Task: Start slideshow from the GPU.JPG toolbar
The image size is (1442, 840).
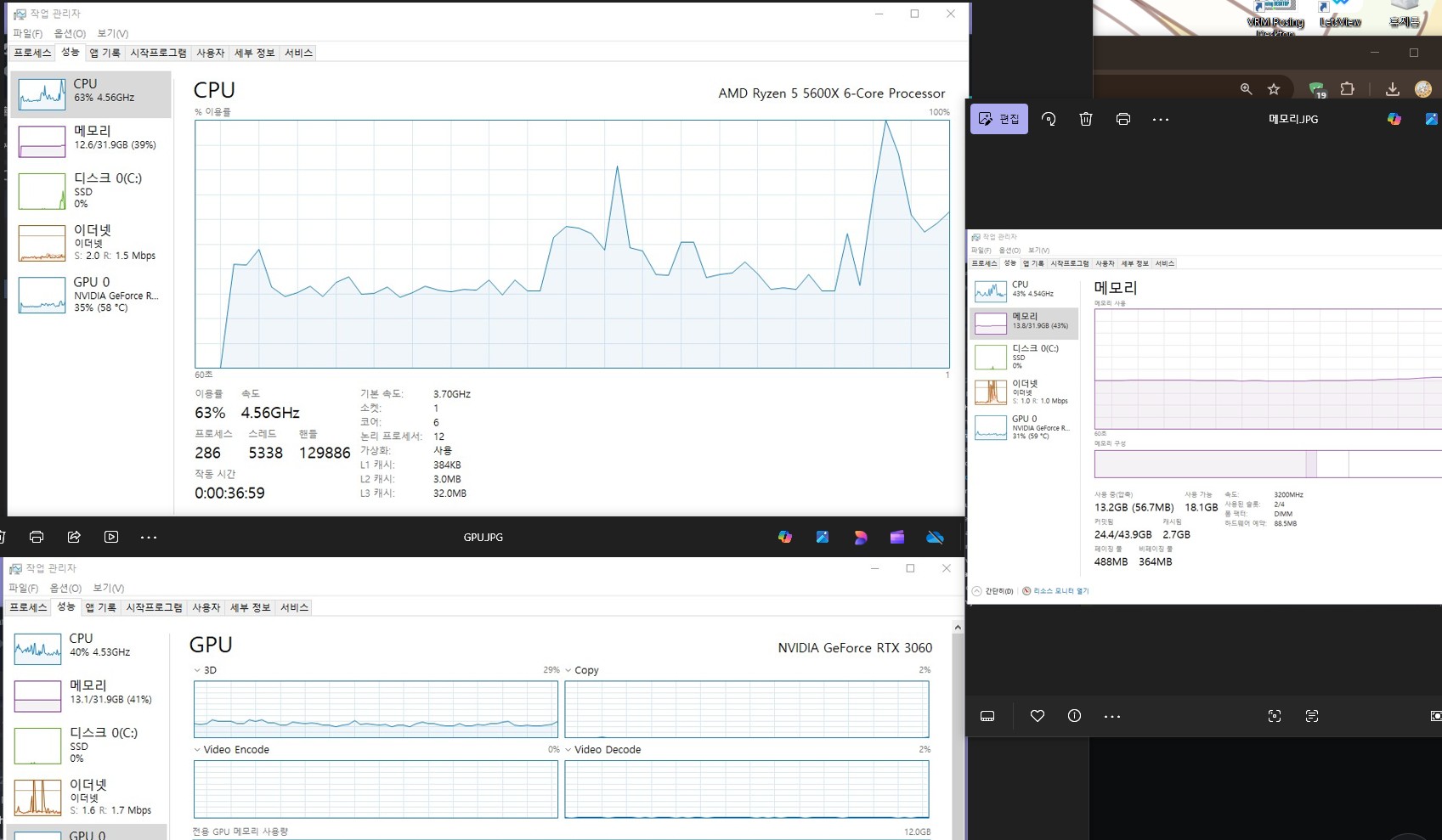Action: 111,537
